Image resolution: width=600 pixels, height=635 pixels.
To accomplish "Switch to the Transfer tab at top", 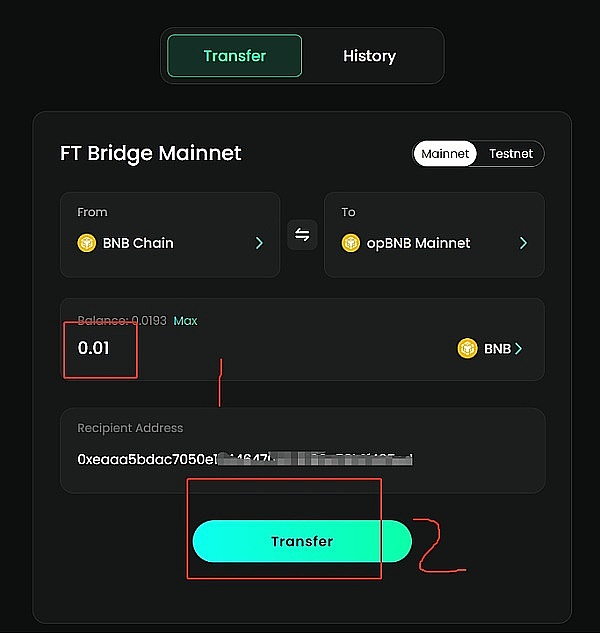I will 234,56.
